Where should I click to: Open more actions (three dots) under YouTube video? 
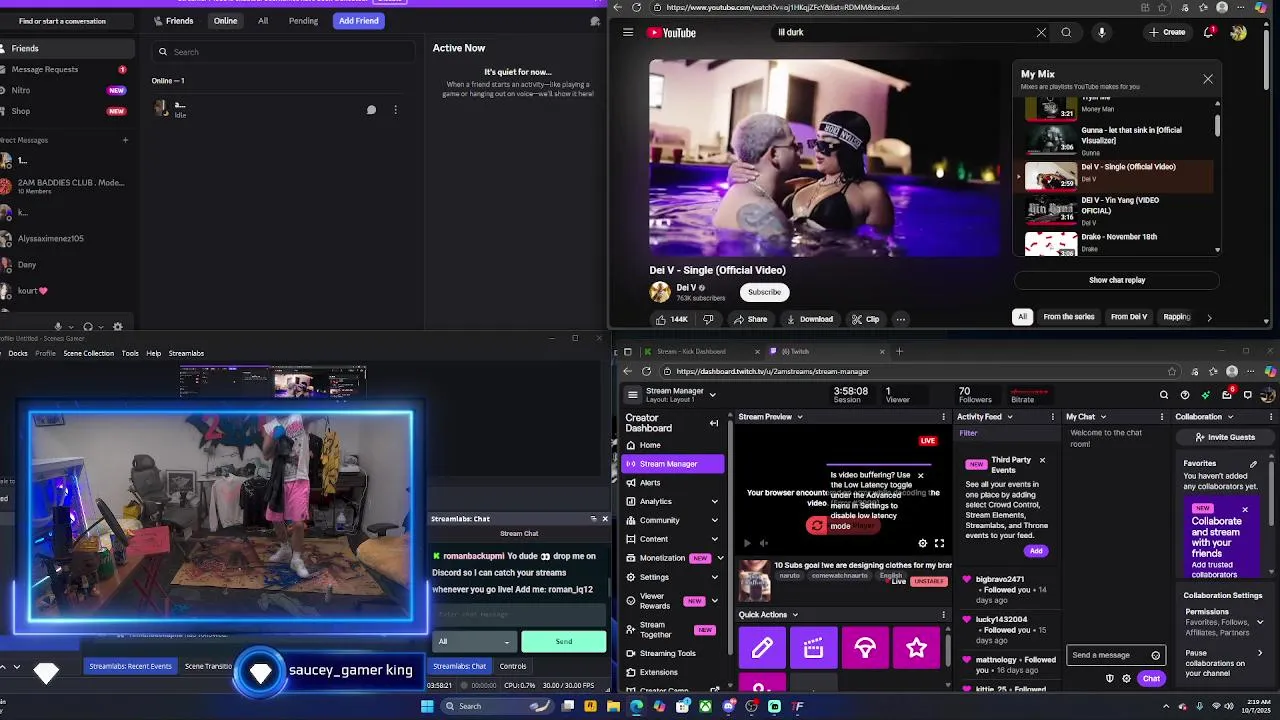[x=900, y=319]
